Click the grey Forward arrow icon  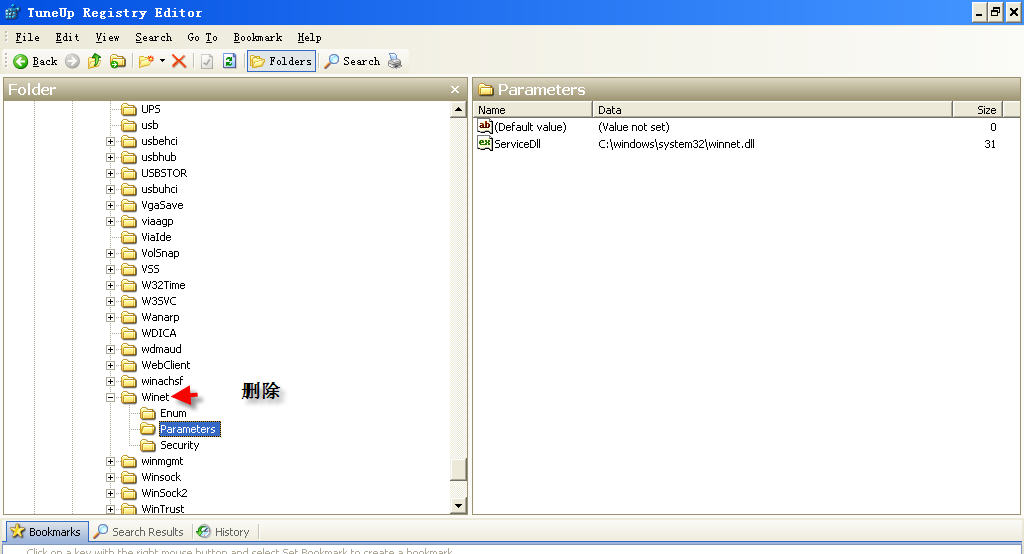pos(72,61)
